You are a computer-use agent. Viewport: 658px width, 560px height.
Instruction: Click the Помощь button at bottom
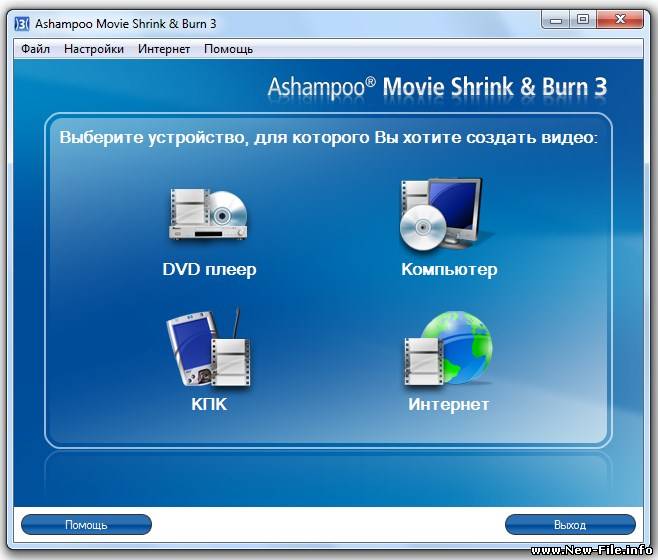pos(86,525)
